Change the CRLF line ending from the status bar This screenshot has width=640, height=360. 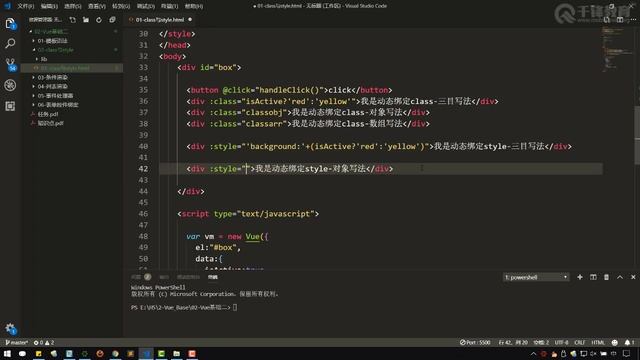(580, 342)
